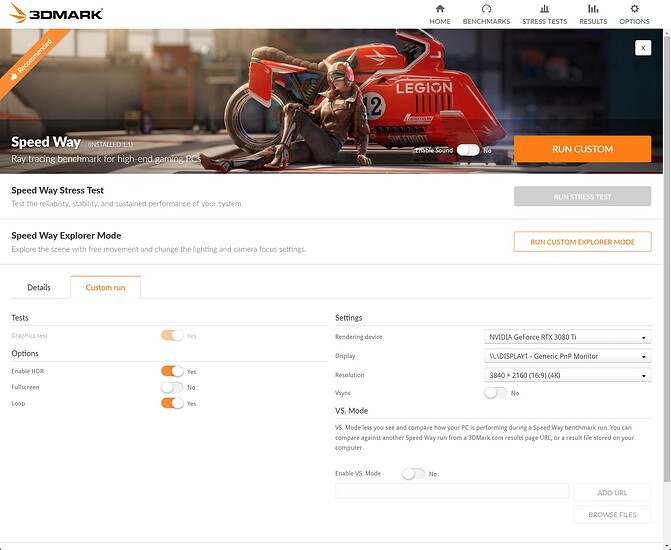Toggle Enable Sound switch
This screenshot has width=671, height=550.
point(468,150)
